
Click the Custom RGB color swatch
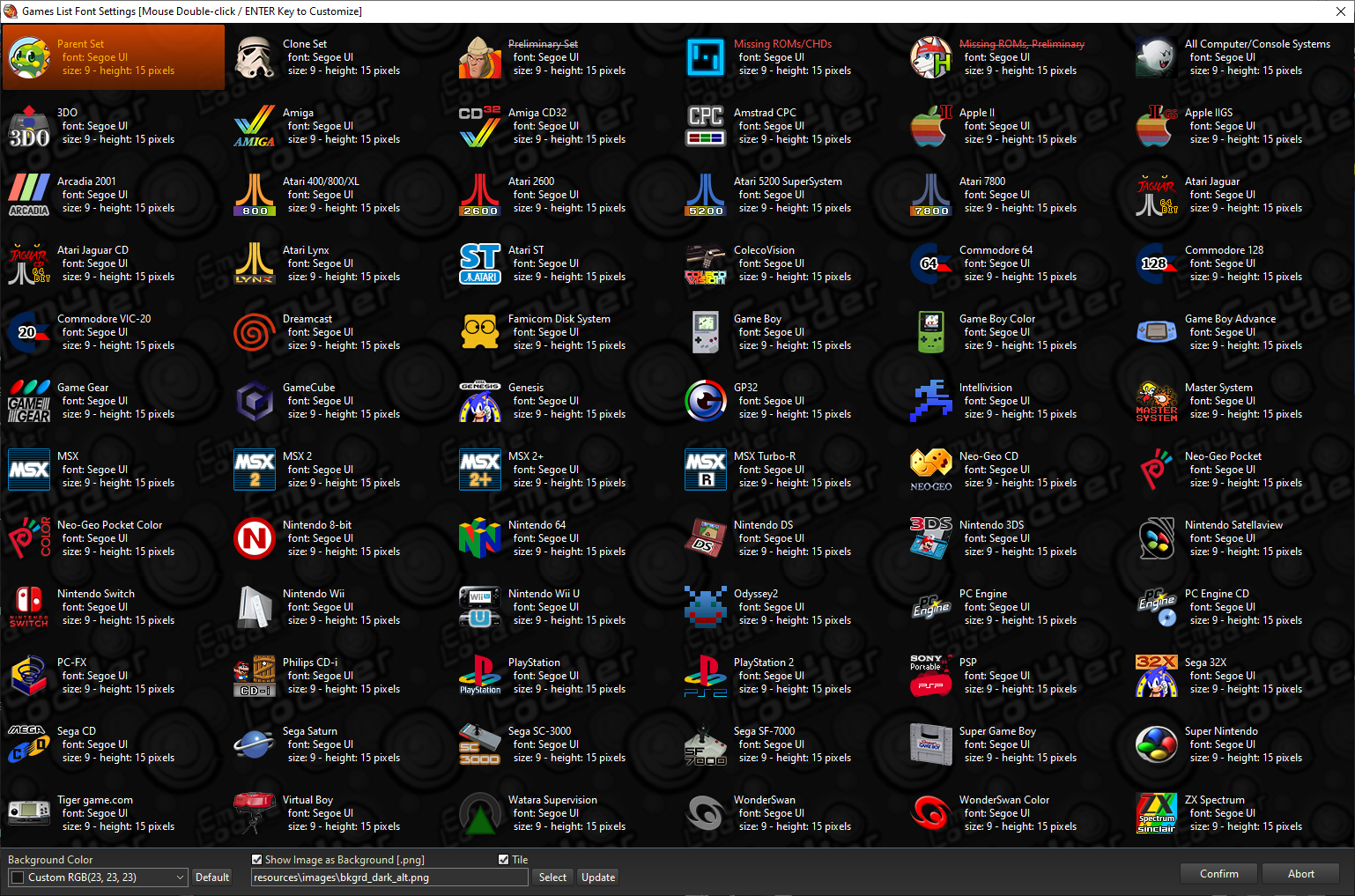18,877
